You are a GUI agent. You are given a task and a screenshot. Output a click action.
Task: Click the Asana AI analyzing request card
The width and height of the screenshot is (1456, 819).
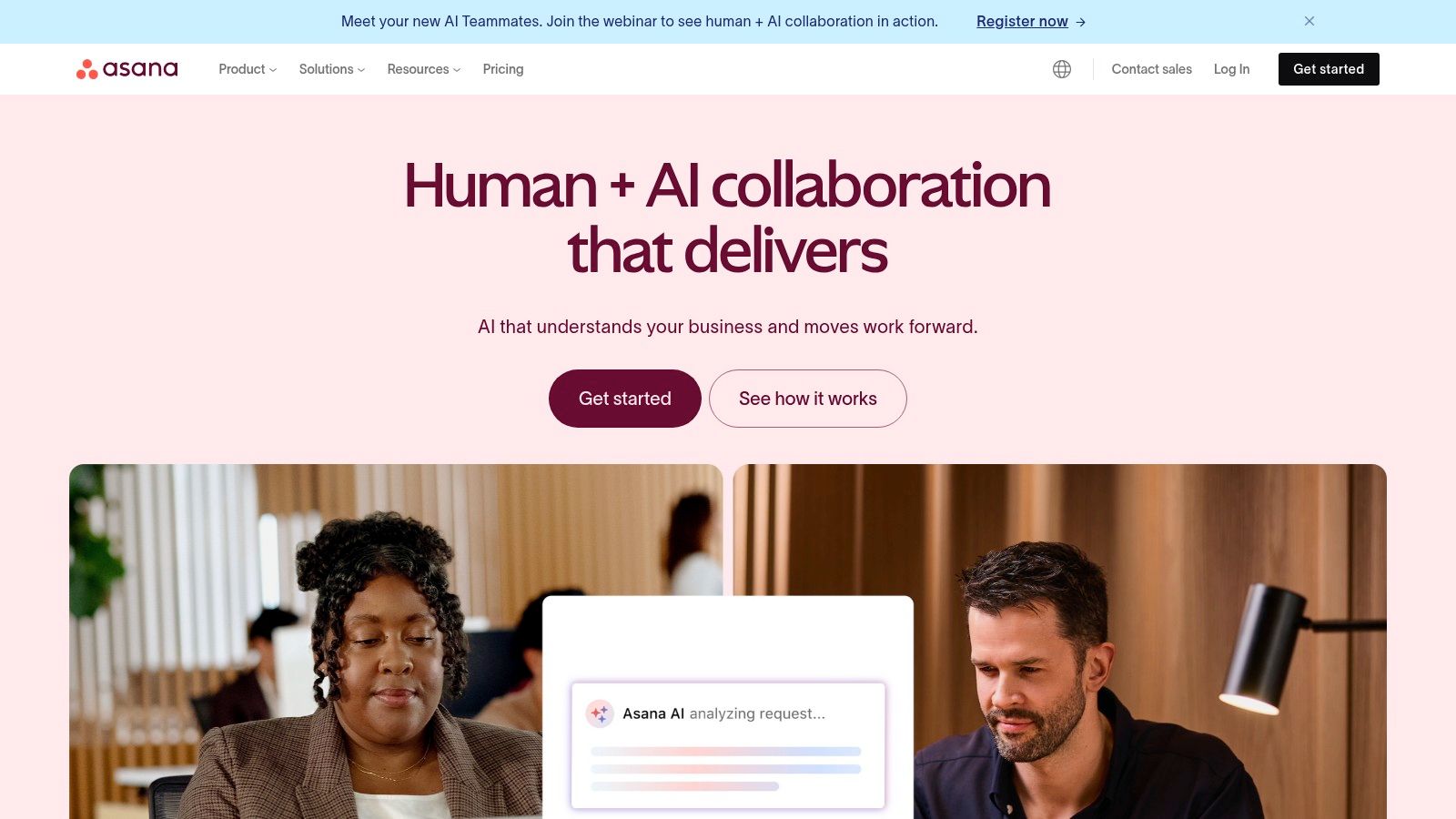coord(728,745)
